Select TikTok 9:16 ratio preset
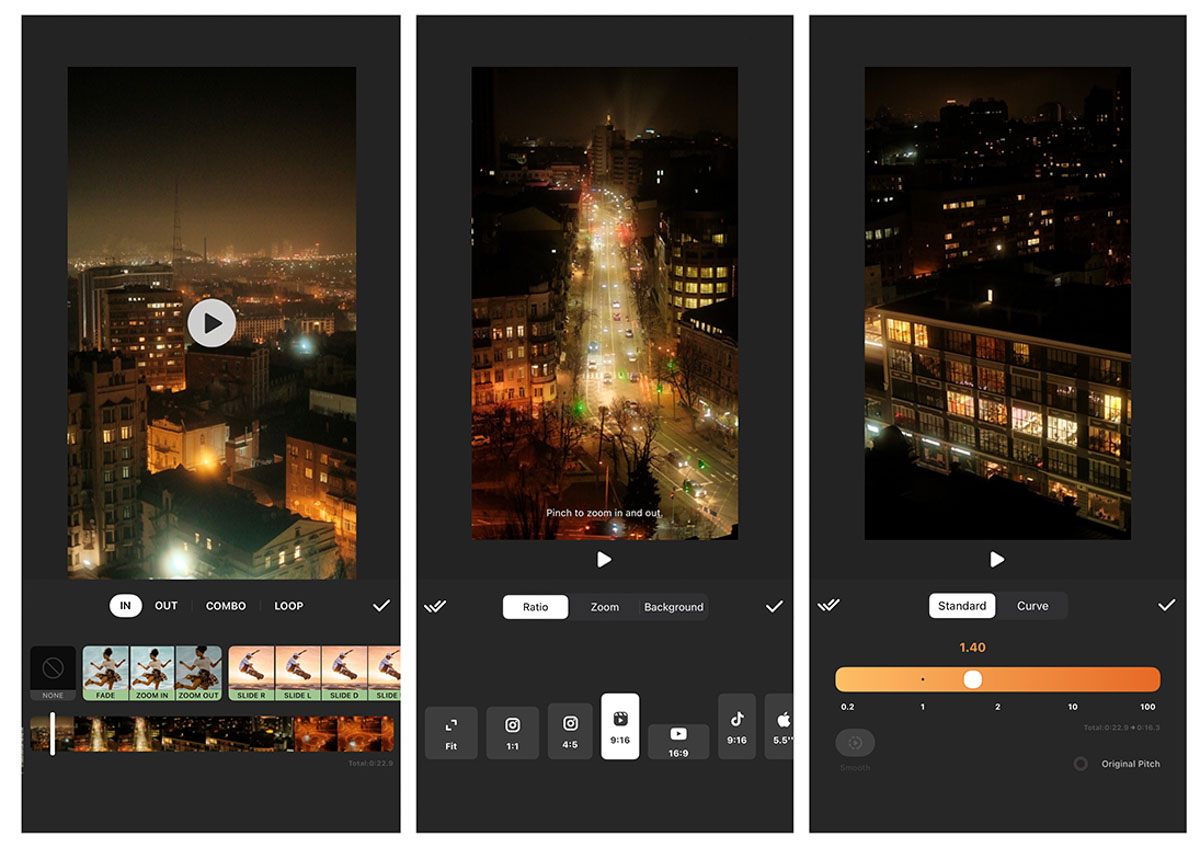Image resolution: width=1200 pixels, height=859 pixels. [737, 726]
